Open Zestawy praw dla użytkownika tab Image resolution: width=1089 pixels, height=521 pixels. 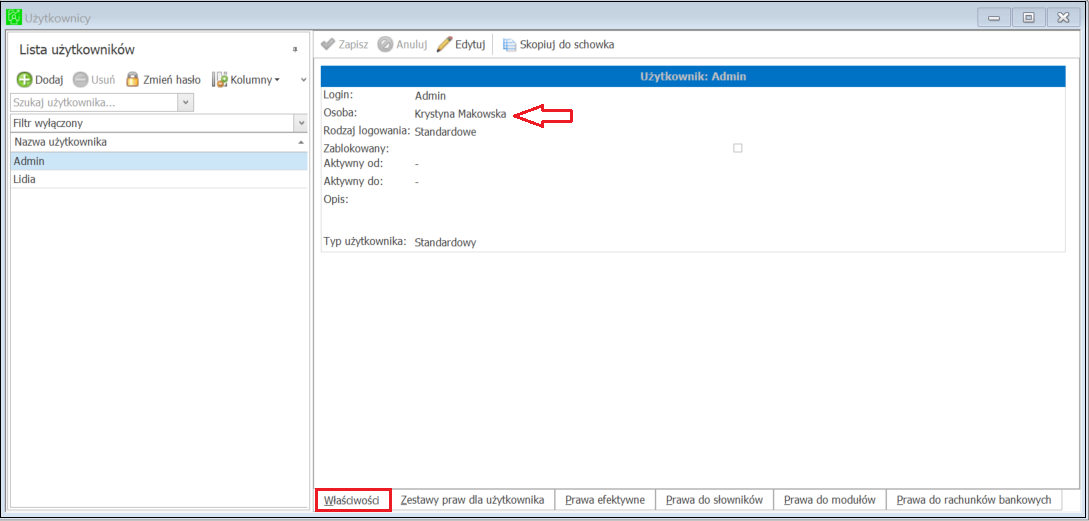(472, 499)
